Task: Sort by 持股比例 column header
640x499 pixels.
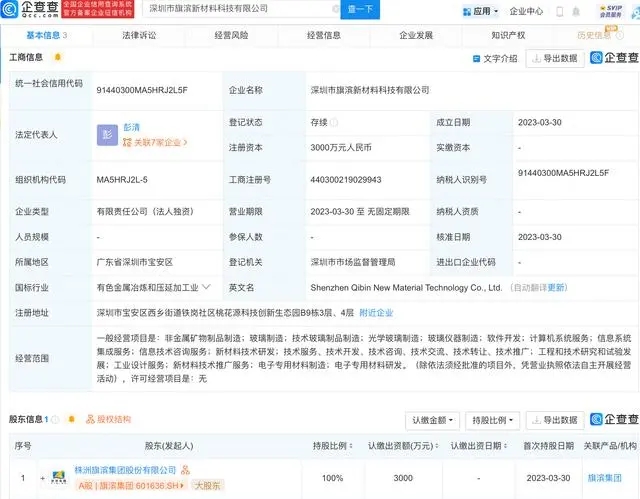Action: tap(333, 446)
